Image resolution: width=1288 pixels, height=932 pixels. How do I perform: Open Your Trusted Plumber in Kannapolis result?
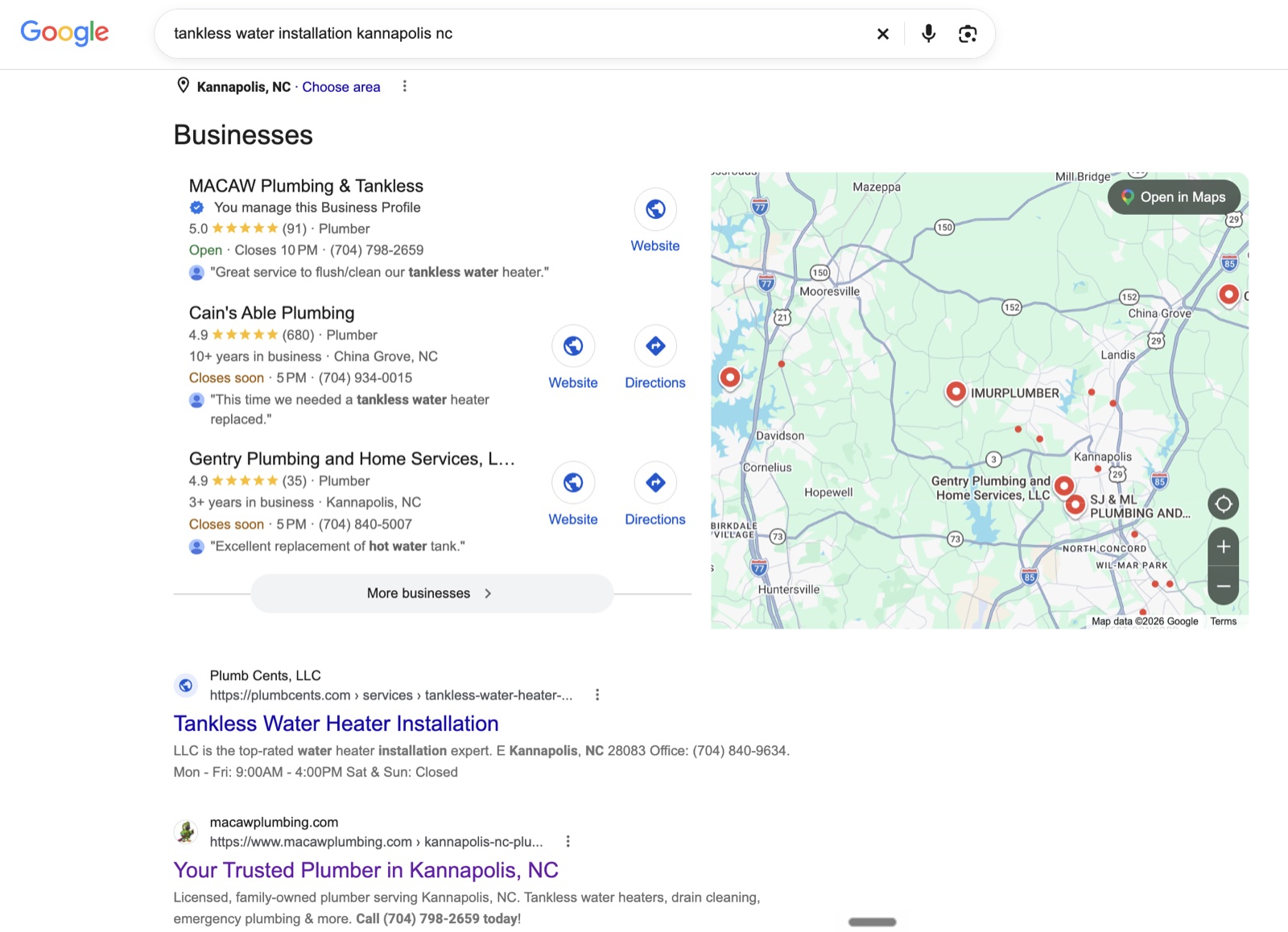tap(366, 870)
